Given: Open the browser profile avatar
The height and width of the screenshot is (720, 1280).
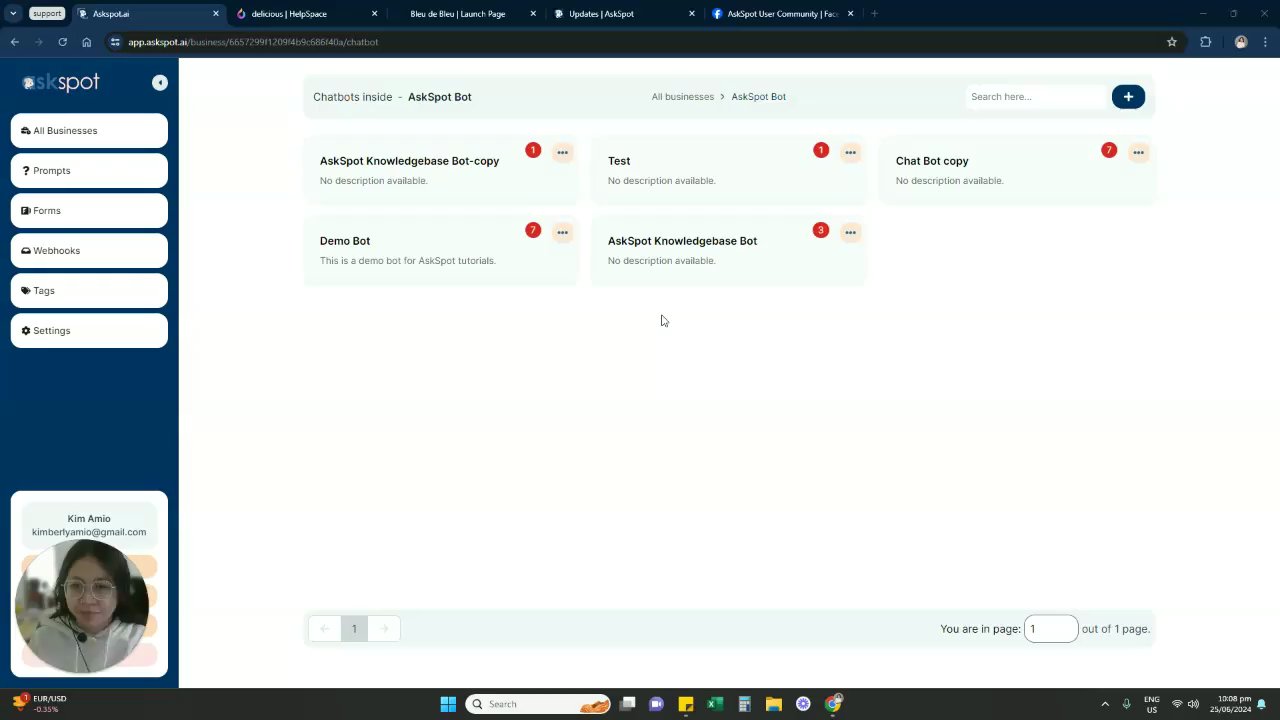Looking at the screenshot, I should 1241,42.
